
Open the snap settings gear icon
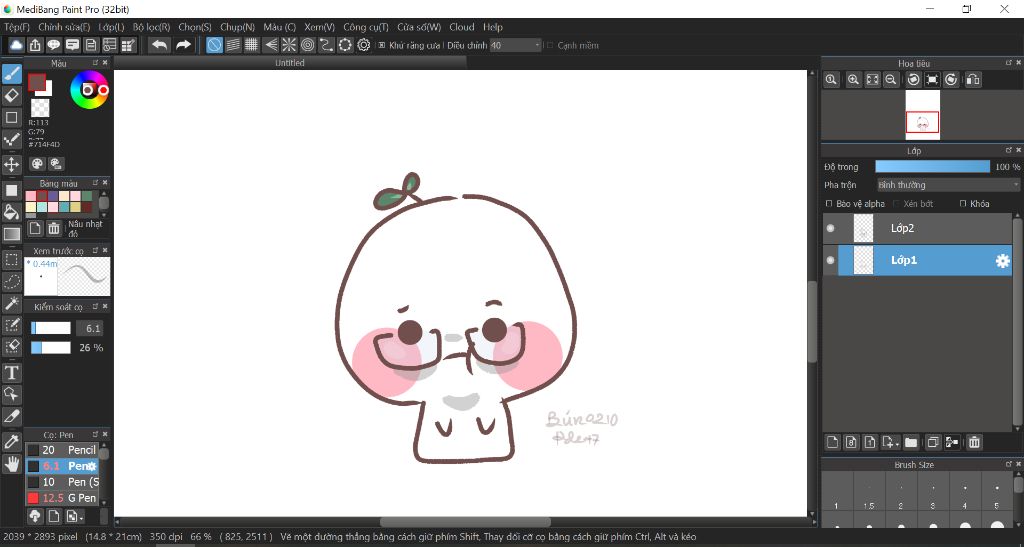coord(364,45)
